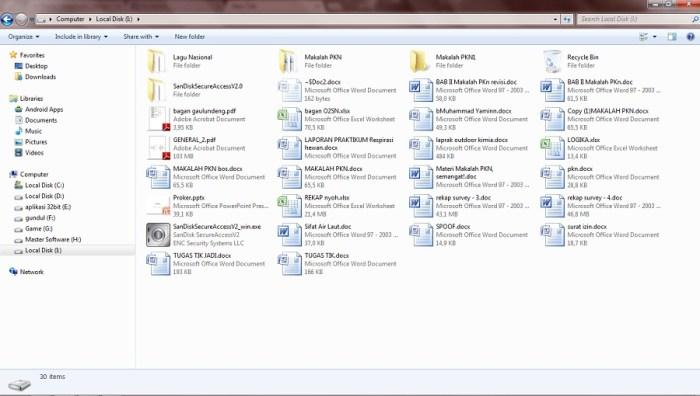Click the refresh button beside address bar
The width and height of the screenshot is (700, 396).
pos(567,19)
